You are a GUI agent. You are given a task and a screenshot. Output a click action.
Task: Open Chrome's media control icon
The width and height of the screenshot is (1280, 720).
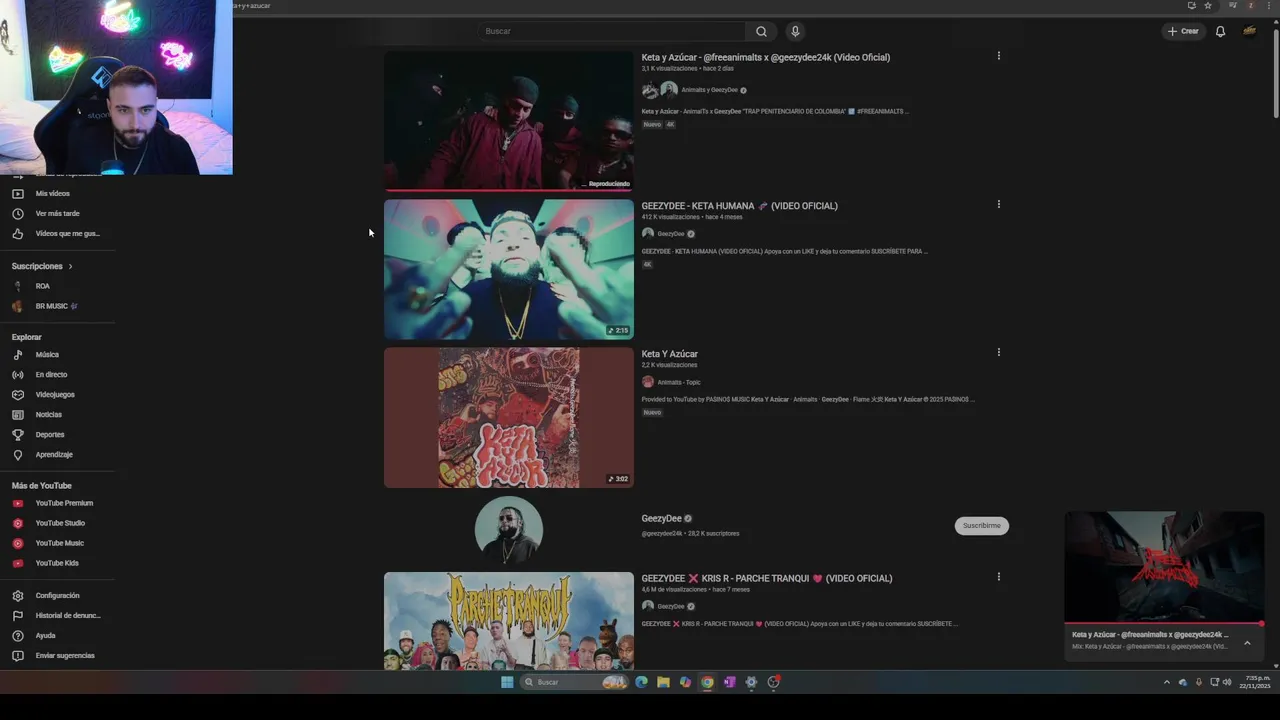point(1233,5)
